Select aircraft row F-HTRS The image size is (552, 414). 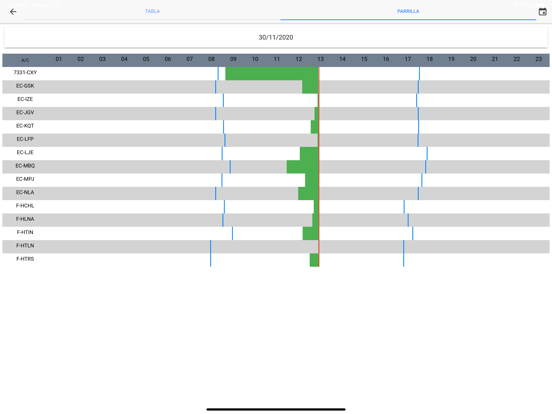[x=276, y=260]
